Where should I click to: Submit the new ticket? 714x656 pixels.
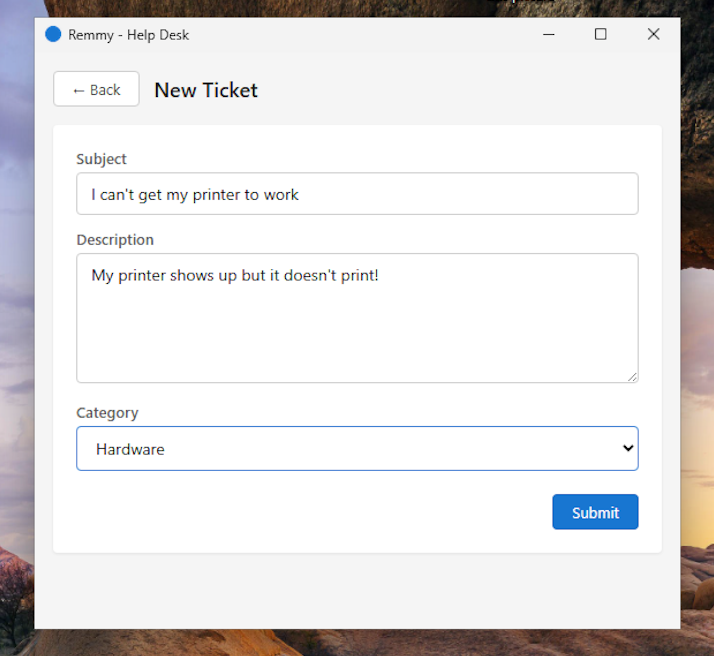click(595, 512)
